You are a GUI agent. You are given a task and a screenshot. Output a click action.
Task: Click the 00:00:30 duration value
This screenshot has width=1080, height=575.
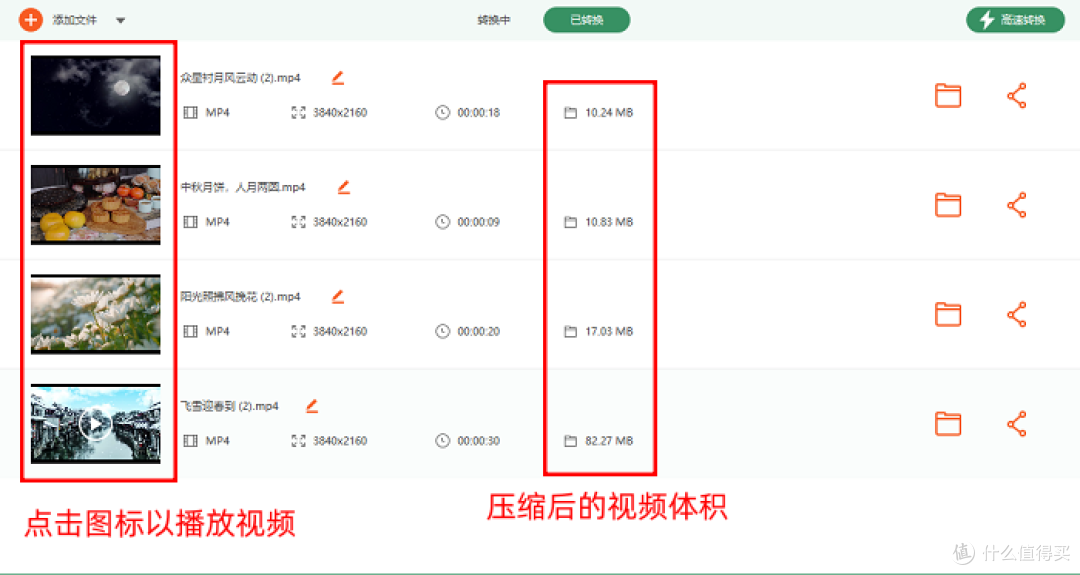[479, 441]
